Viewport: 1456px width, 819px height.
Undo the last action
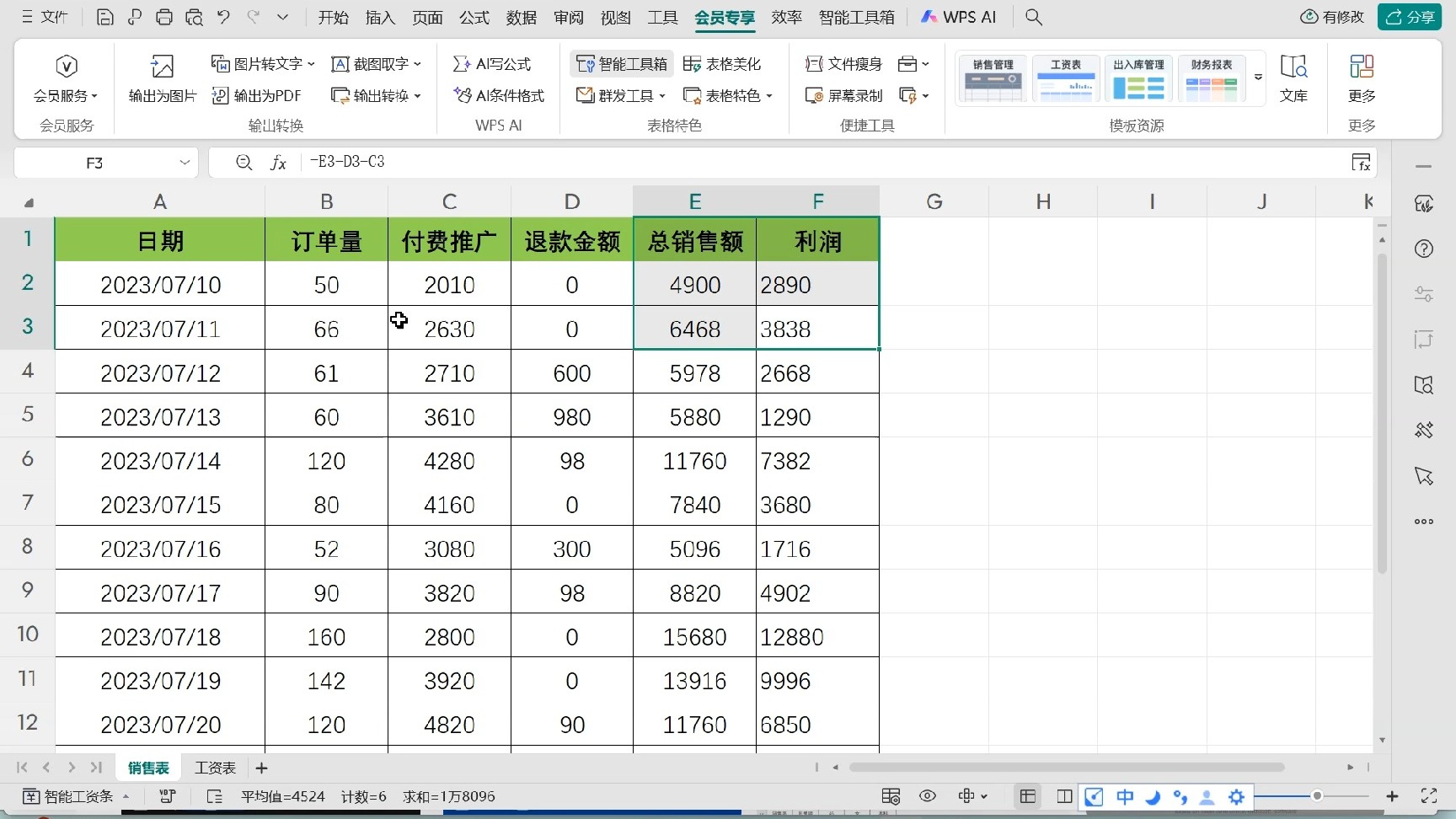[x=223, y=17]
